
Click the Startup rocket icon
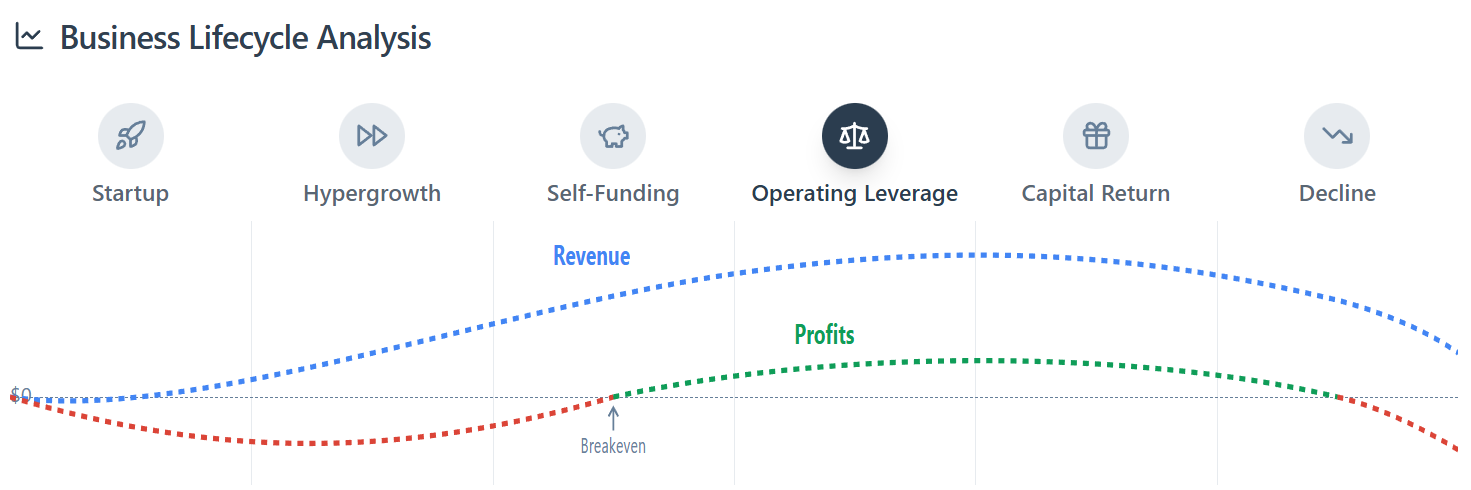tap(130, 136)
